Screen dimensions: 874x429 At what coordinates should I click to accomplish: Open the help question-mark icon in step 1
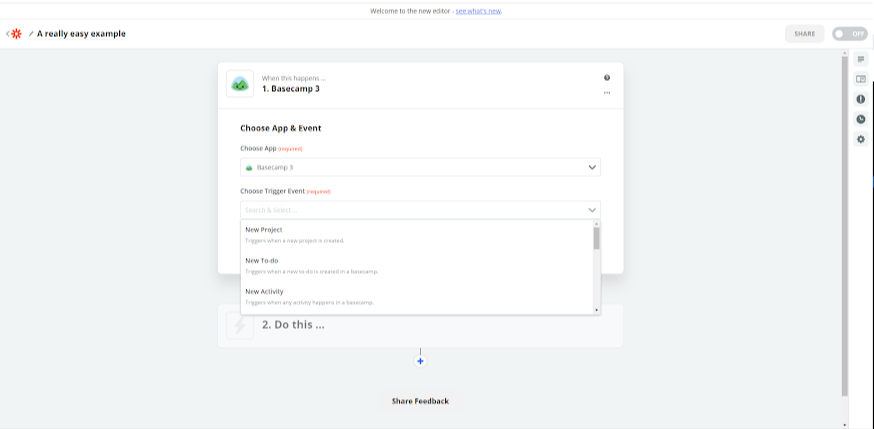pos(607,78)
